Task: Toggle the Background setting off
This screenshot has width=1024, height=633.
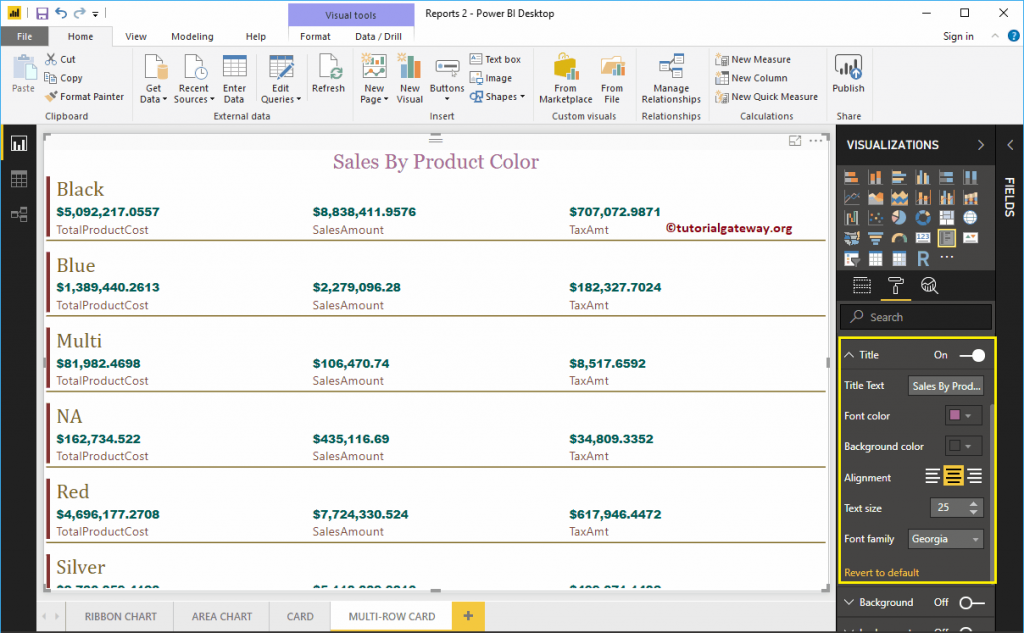Action: pos(966,602)
